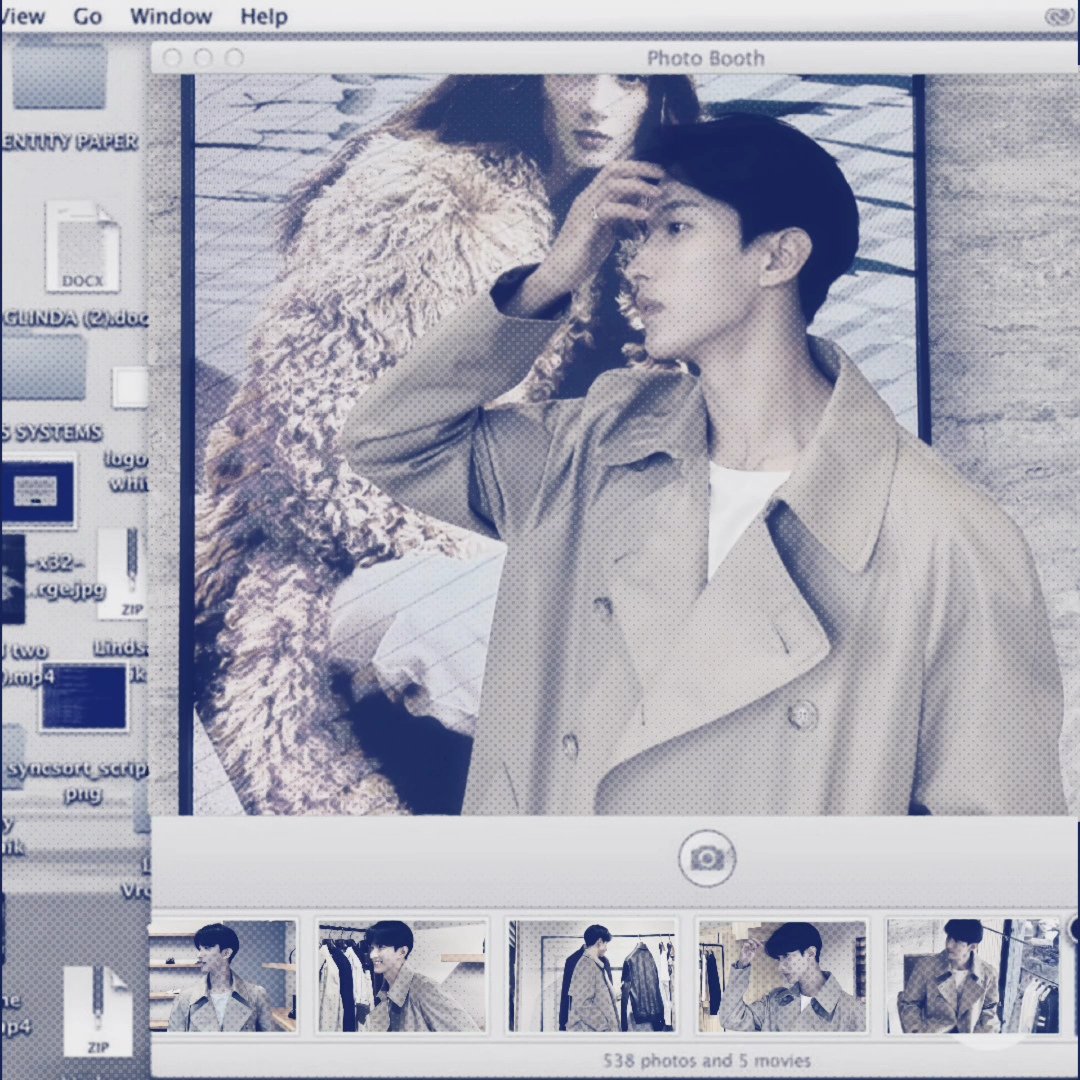The image size is (1080, 1080).
Task: Select the screenshot thumbnail icon under S SYSTEMS
Action: (x=39, y=491)
